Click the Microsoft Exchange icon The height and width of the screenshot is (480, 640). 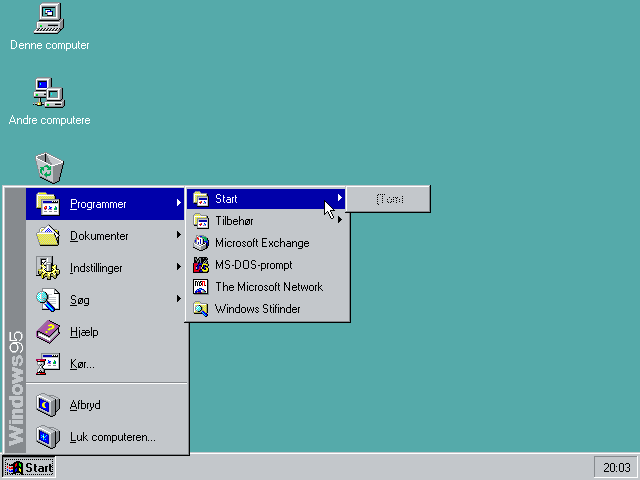[200, 243]
